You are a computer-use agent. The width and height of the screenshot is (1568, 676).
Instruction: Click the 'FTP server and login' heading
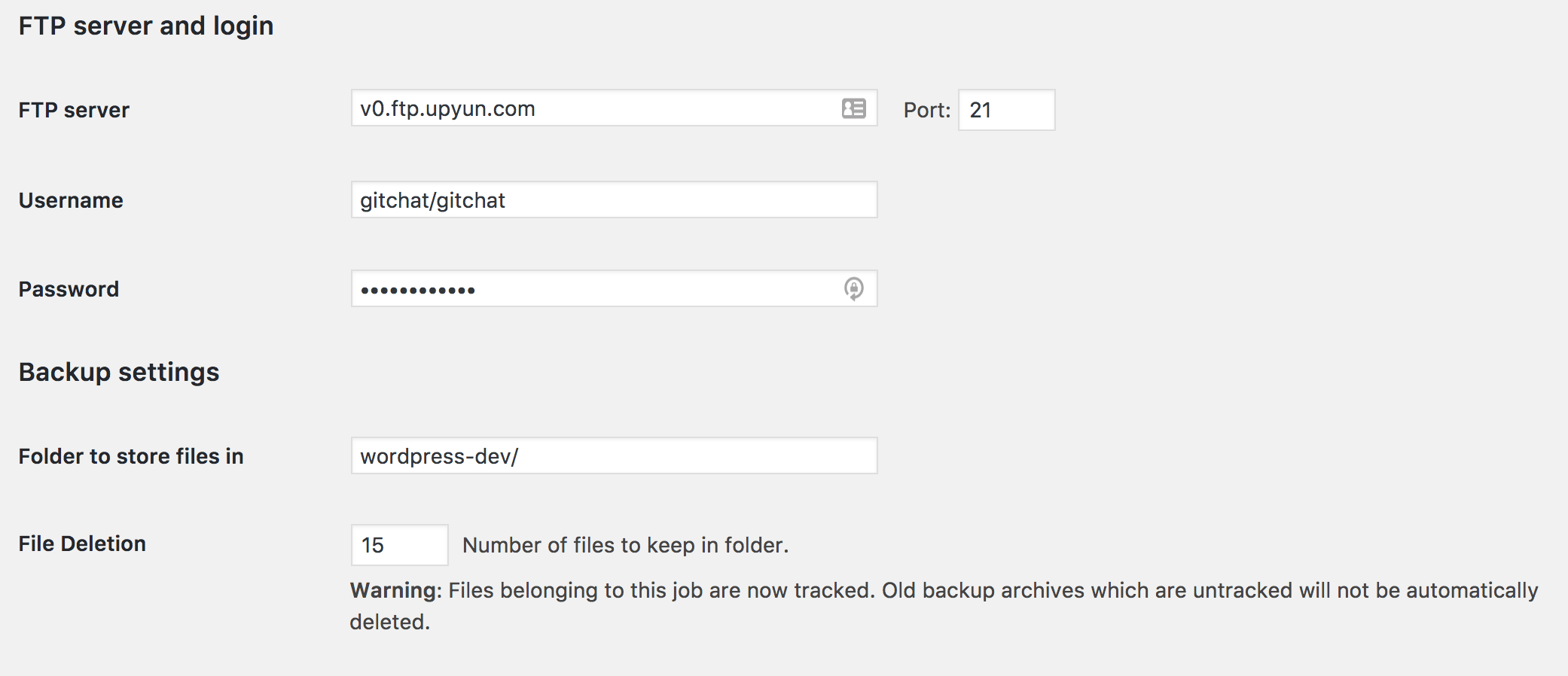pos(146,26)
